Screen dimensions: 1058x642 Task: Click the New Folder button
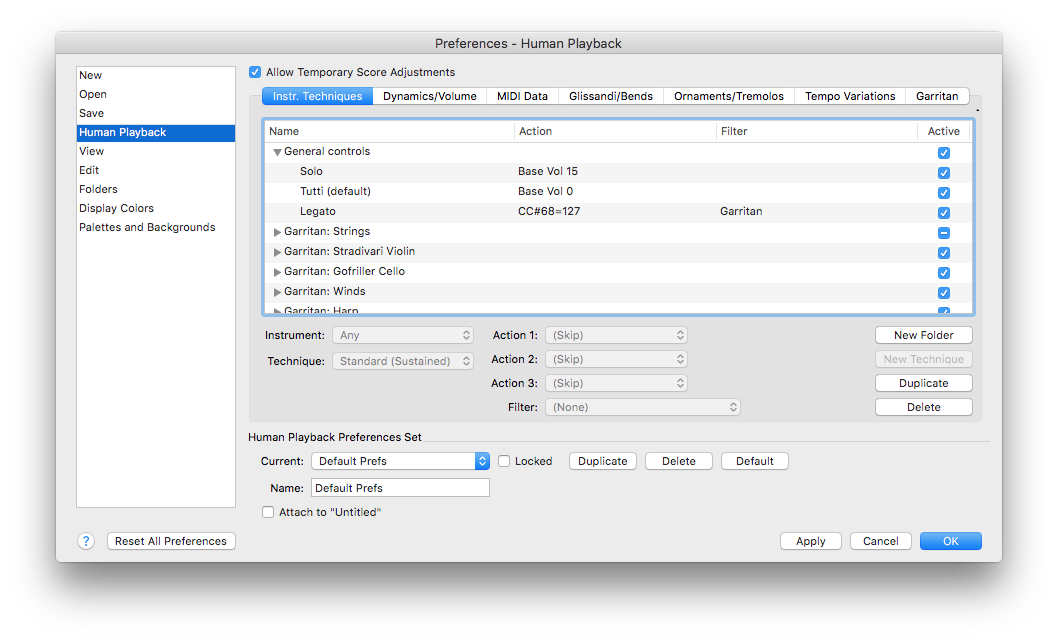924,336
